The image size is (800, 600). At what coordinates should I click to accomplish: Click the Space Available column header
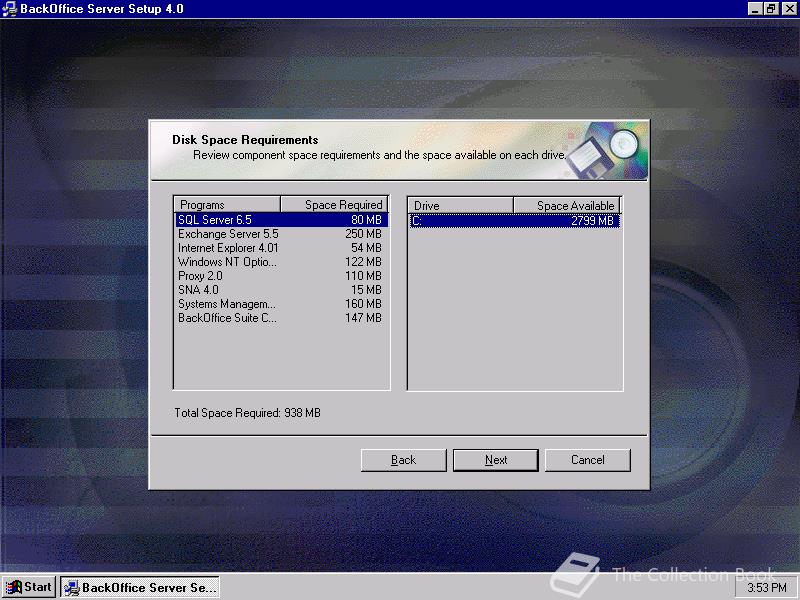coord(567,206)
